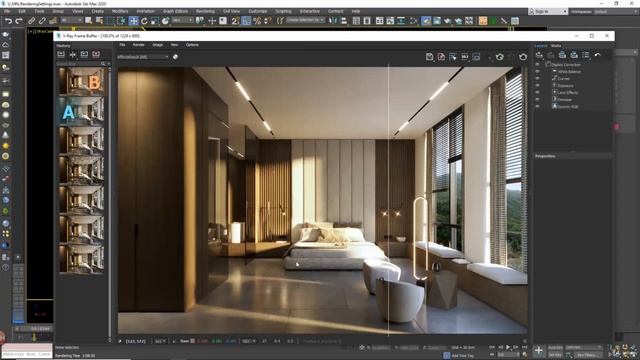Screen dimensions: 640x360
Task: Click Save image icon in frame buffer
Action: tap(429, 57)
